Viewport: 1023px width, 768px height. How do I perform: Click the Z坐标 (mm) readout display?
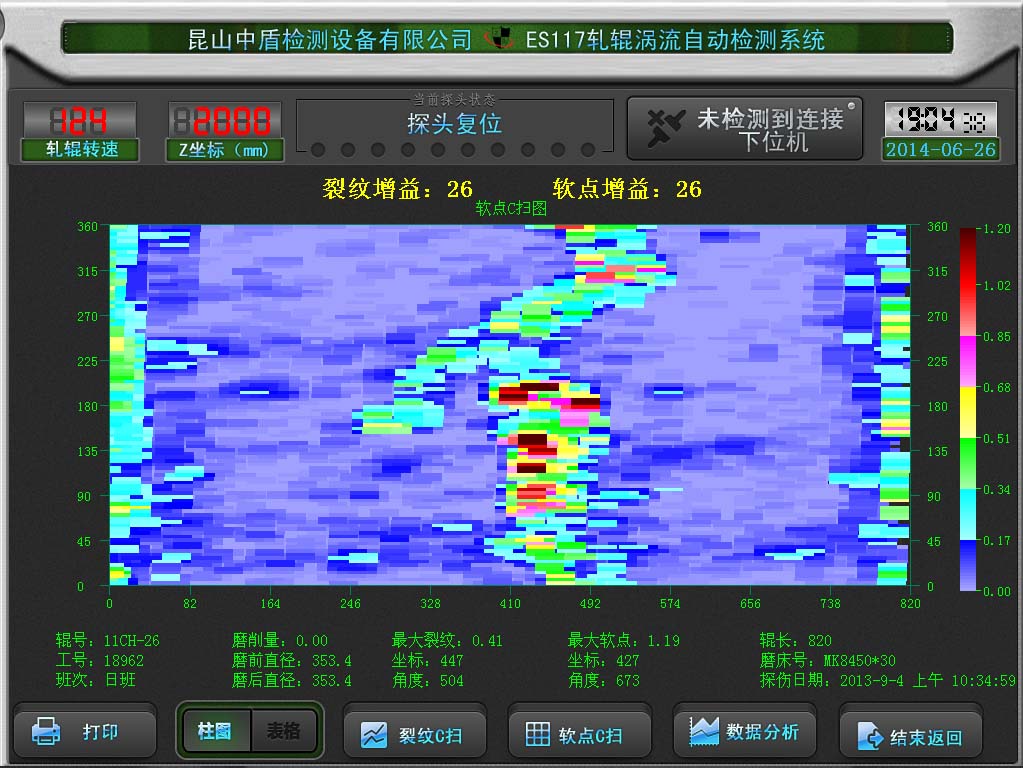point(224,121)
